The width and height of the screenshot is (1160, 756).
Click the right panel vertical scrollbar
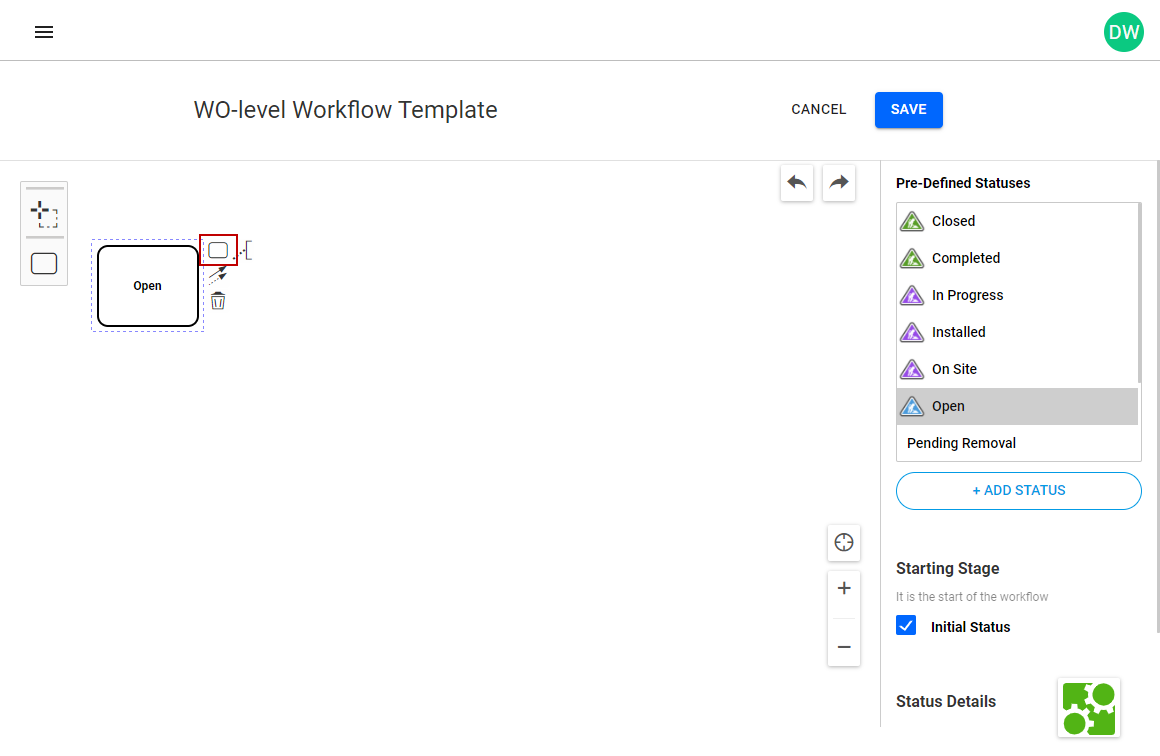(x=1158, y=396)
